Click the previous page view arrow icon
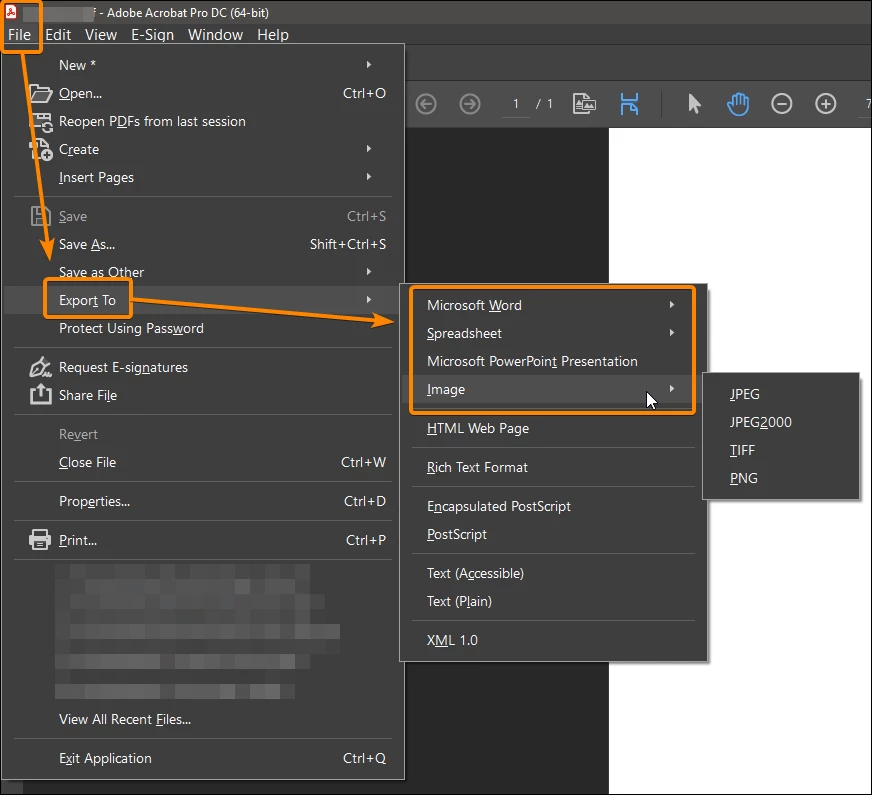Viewport: 872px width, 795px height. pyautogui.click(x=426, y=104)
